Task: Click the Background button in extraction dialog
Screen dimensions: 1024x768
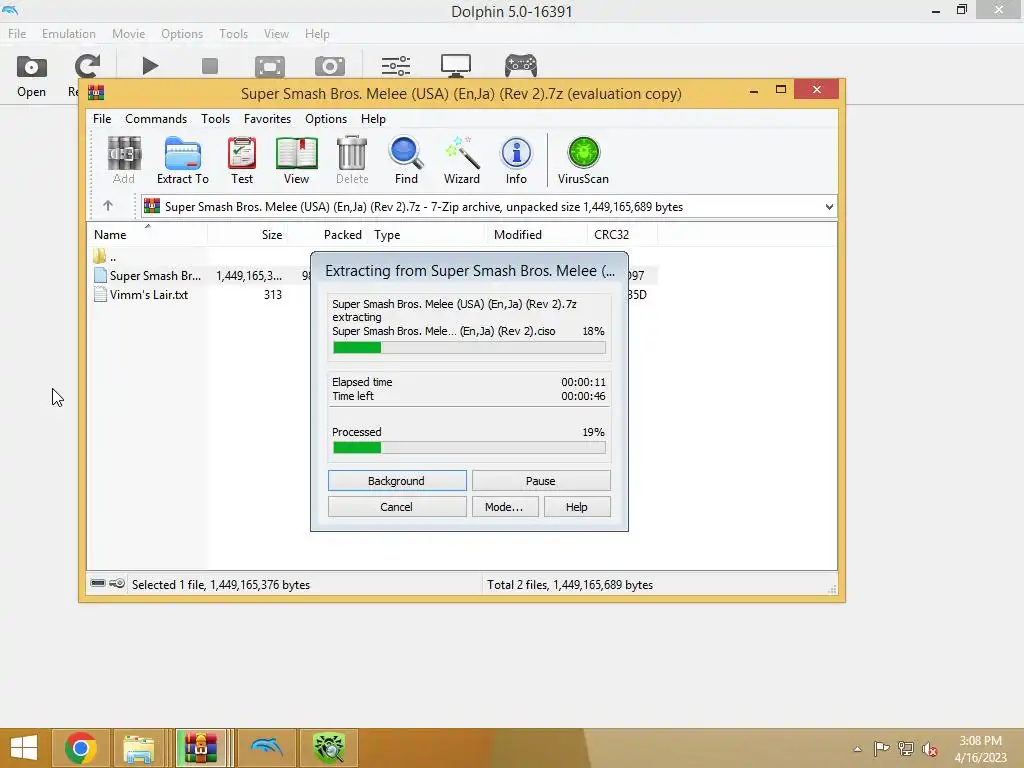Action: pos(397,481)
